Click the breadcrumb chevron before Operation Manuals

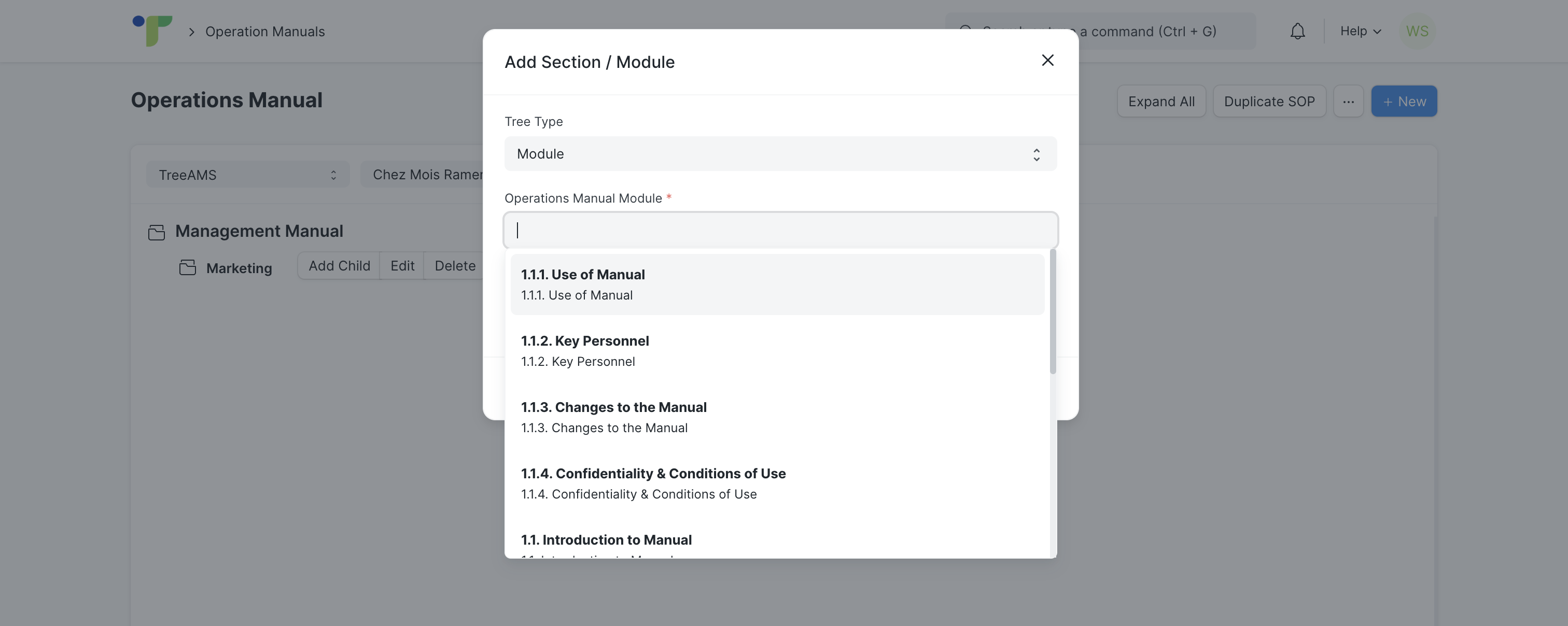(x=192, y=32)
